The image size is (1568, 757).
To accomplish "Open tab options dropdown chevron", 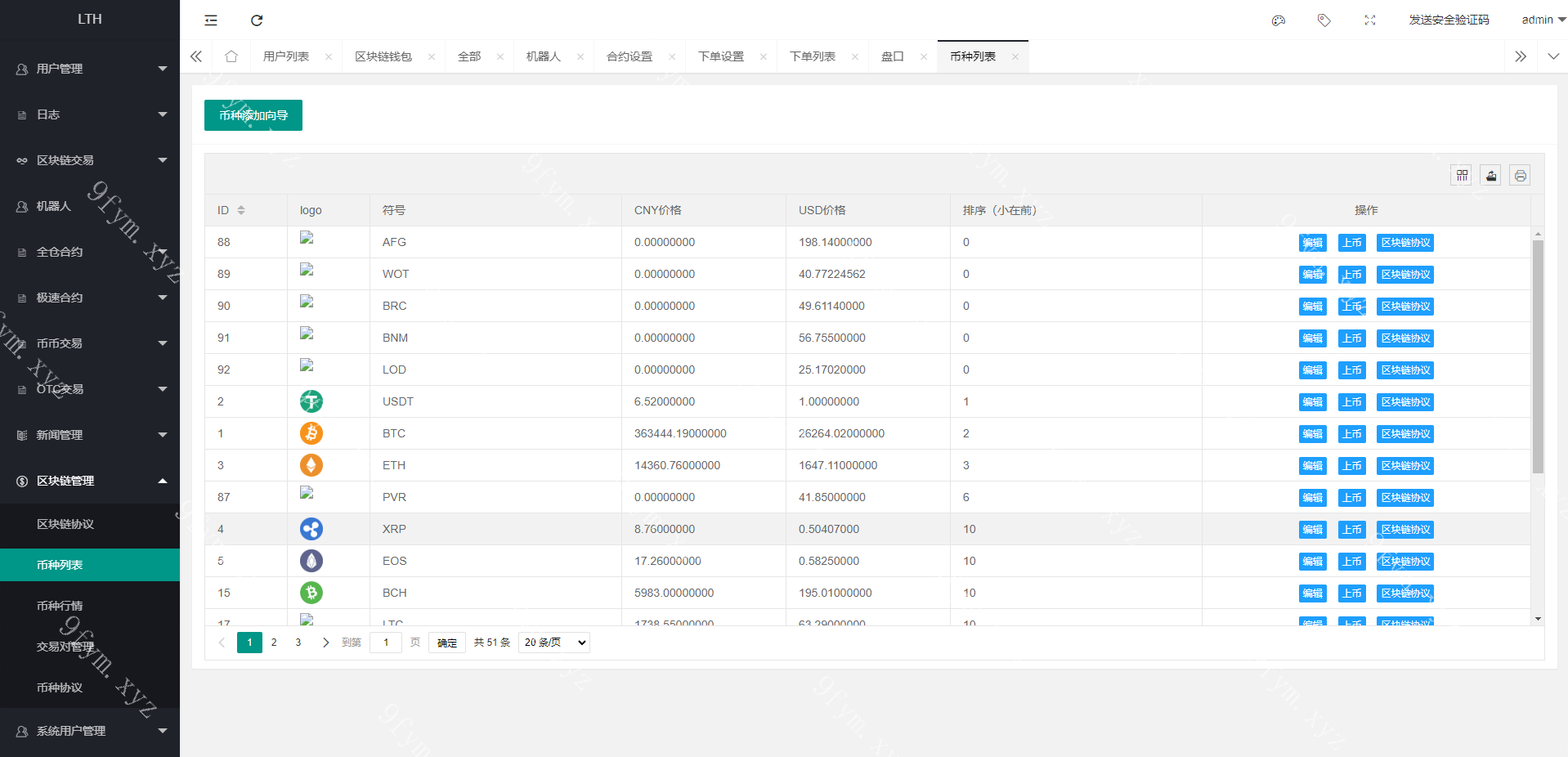I will tap(1553, 56).
